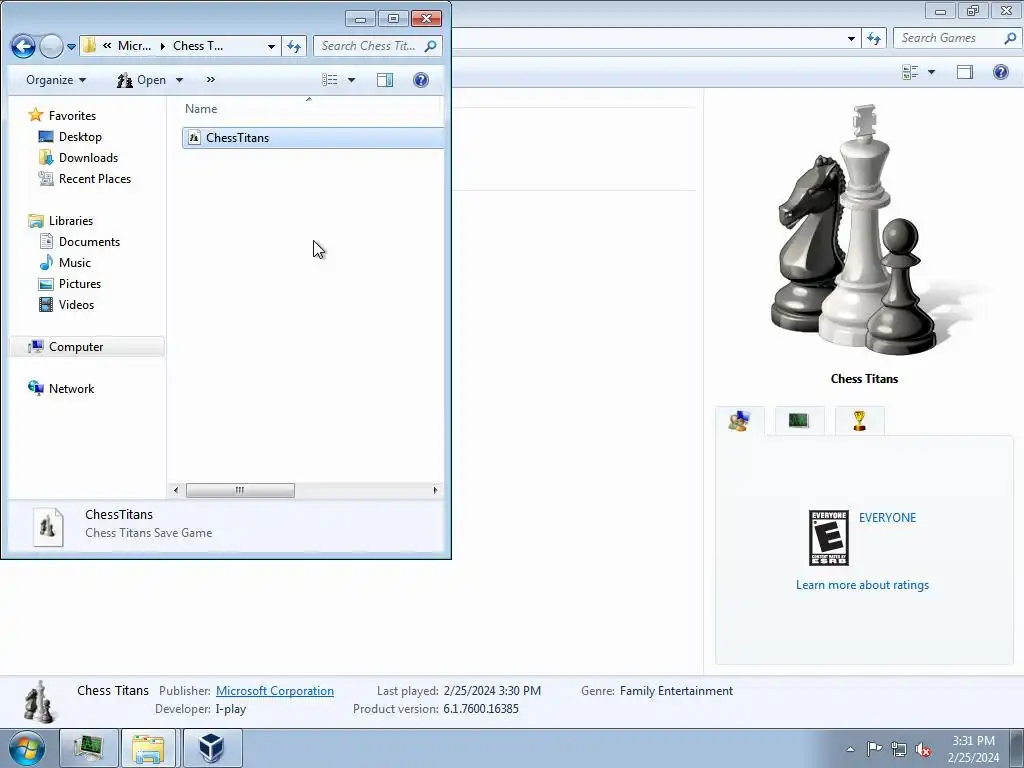Open help in front explorer window
This screenshot has height=768, width=1024.
tap(421, 80)
